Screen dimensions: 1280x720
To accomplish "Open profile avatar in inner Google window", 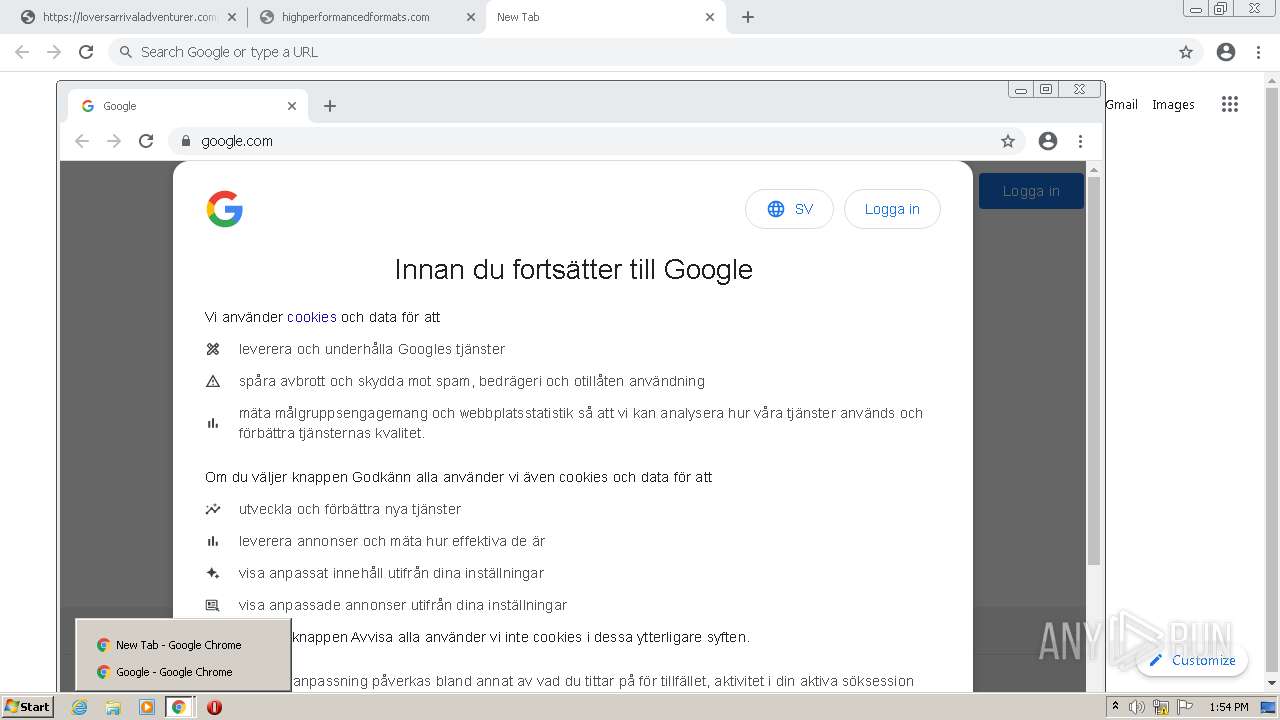I will (1048, 141).
